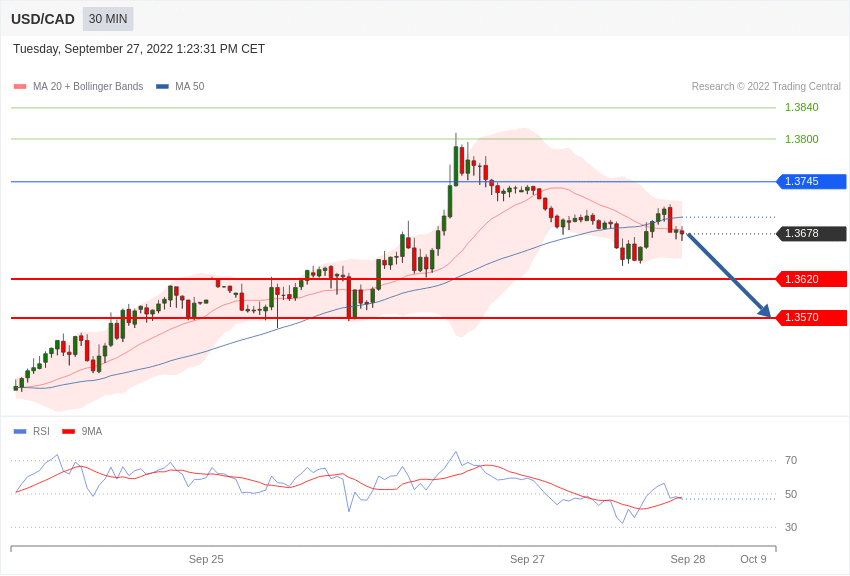Viewport: 850px width, 576px height.
Task: Click the '9MA' legend label
Action: point(92,432)
